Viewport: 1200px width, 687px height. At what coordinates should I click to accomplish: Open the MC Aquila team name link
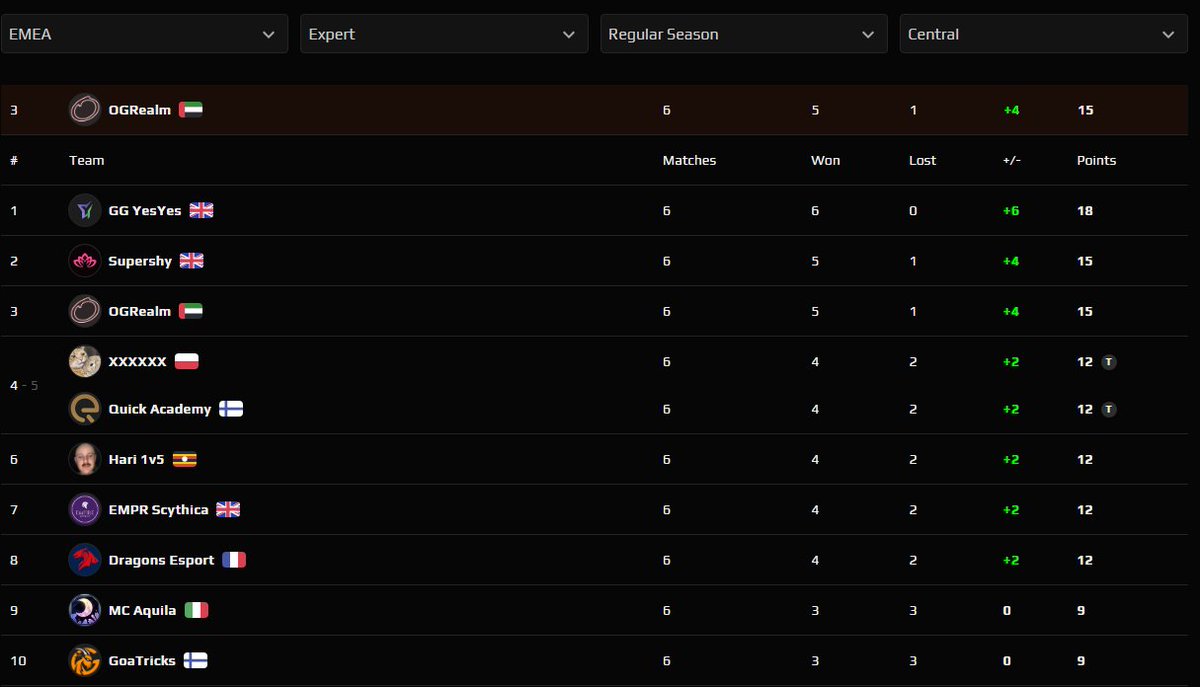click(142, 610)
